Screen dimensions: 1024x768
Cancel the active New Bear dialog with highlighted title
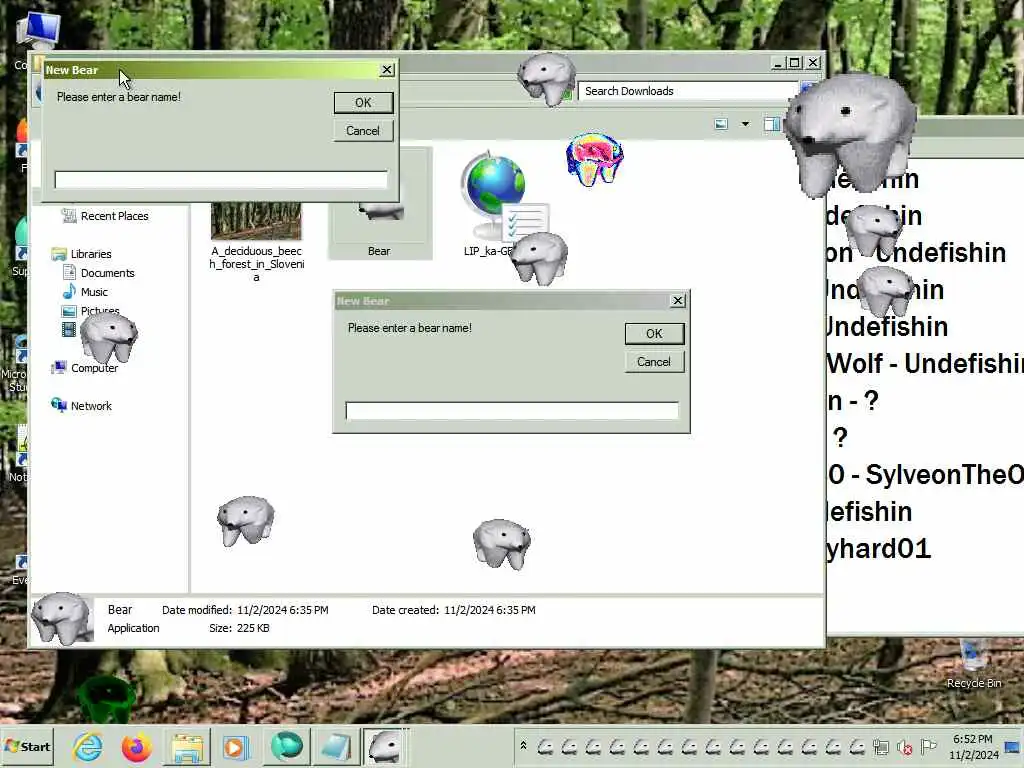(363, 131)
